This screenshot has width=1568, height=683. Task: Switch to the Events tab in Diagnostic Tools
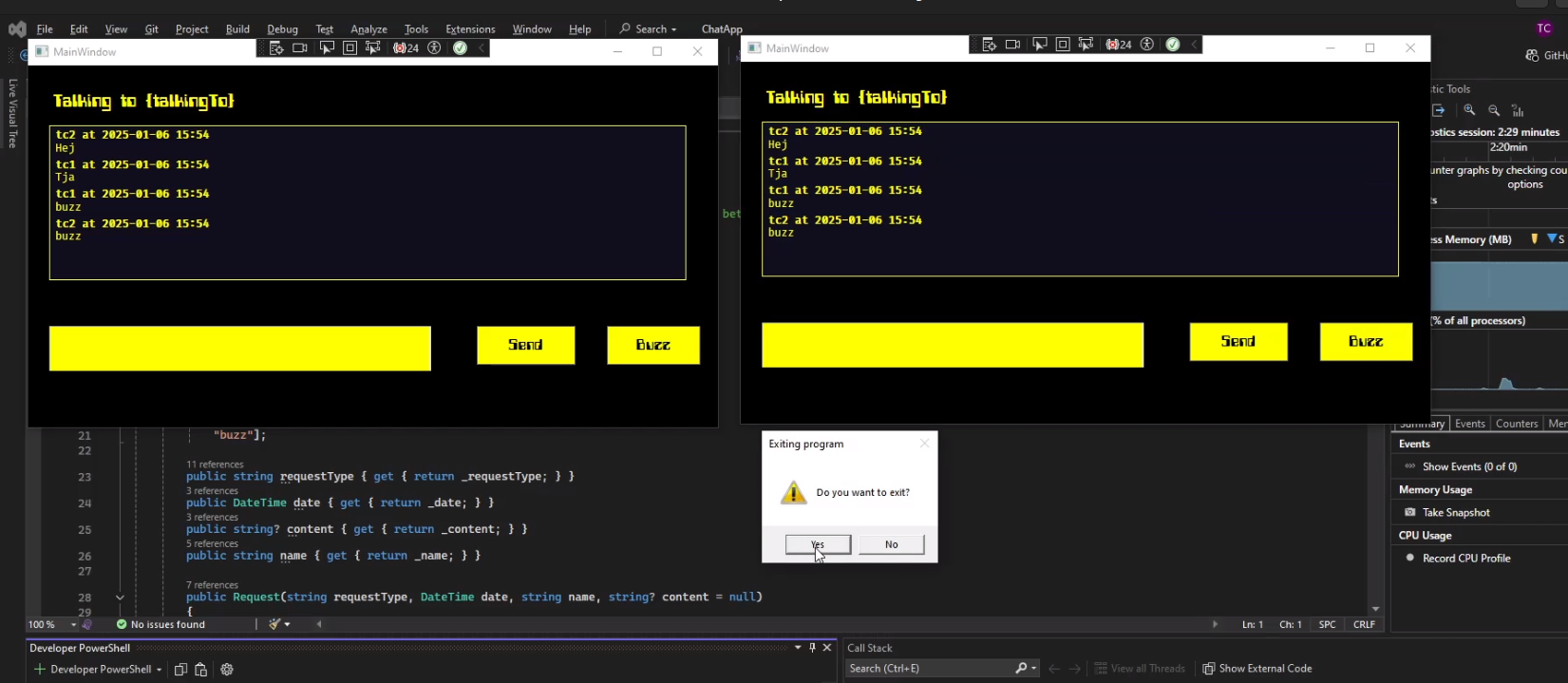pos(1469,424)
